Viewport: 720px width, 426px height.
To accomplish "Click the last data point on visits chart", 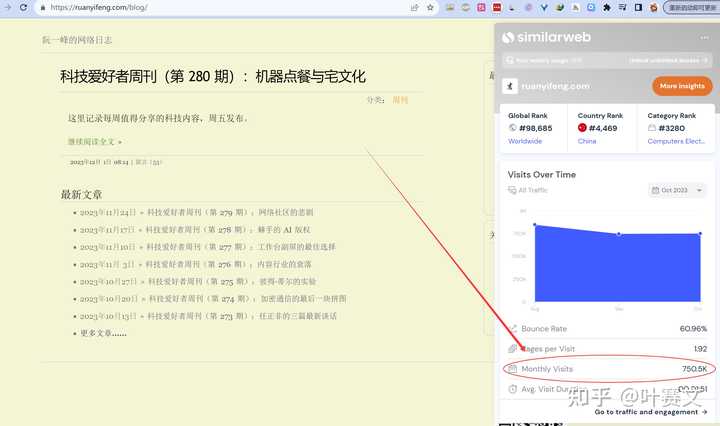I will [700, 234].
